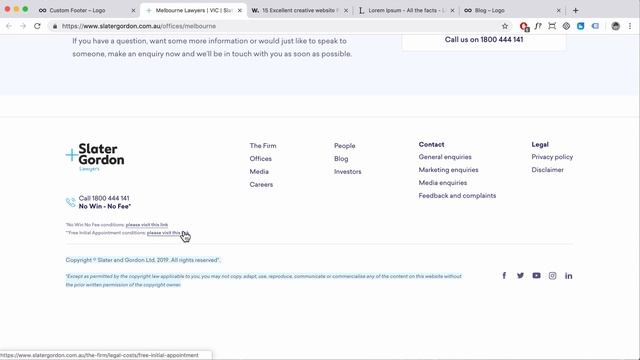Screen dimensions: 640x360
Task: Open the YouTube channel icon
Action: point(536,276)
